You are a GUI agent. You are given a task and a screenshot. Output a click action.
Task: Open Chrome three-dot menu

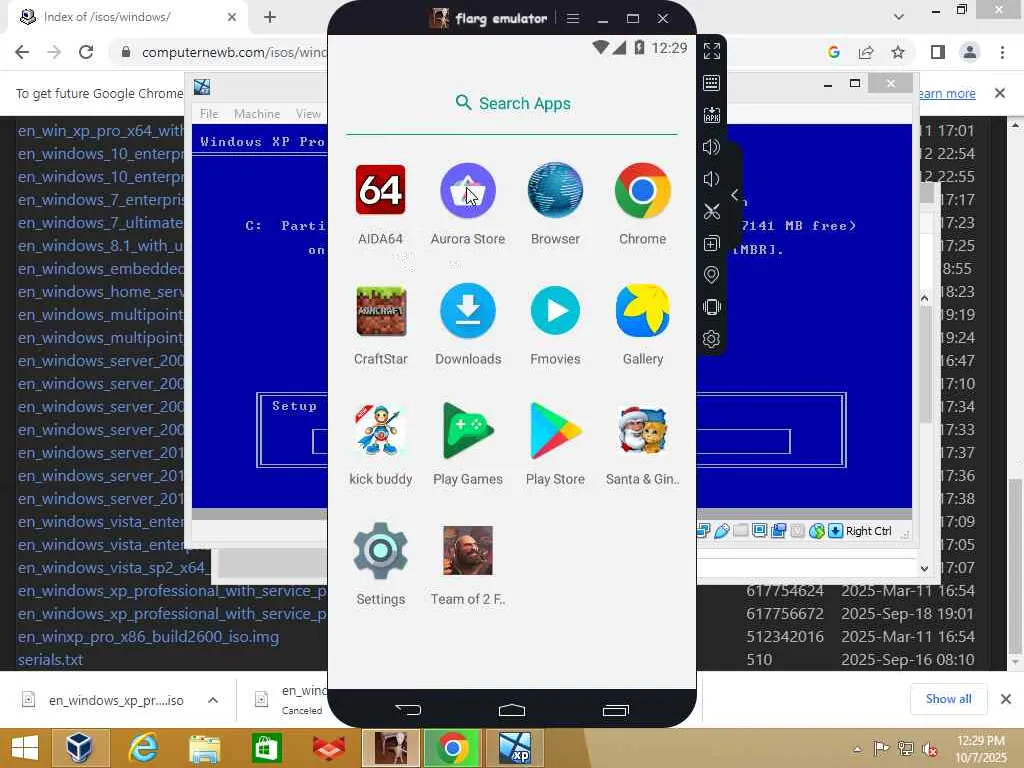pyautogui.click(x=1002, y=52)
